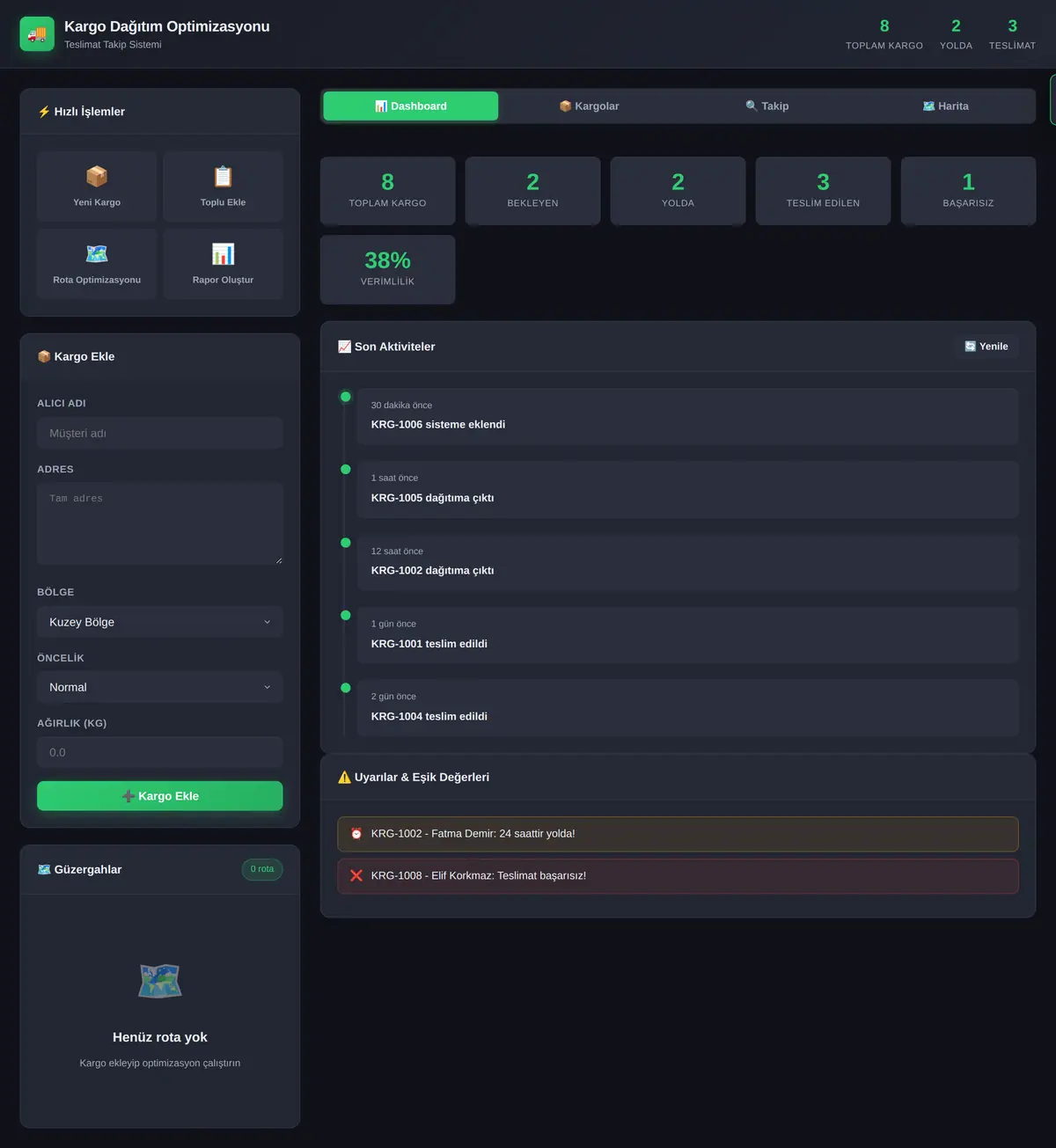Click the map icon in the Güzergahlar header
Viewport: 1056px width, 1148px height.
44,869
